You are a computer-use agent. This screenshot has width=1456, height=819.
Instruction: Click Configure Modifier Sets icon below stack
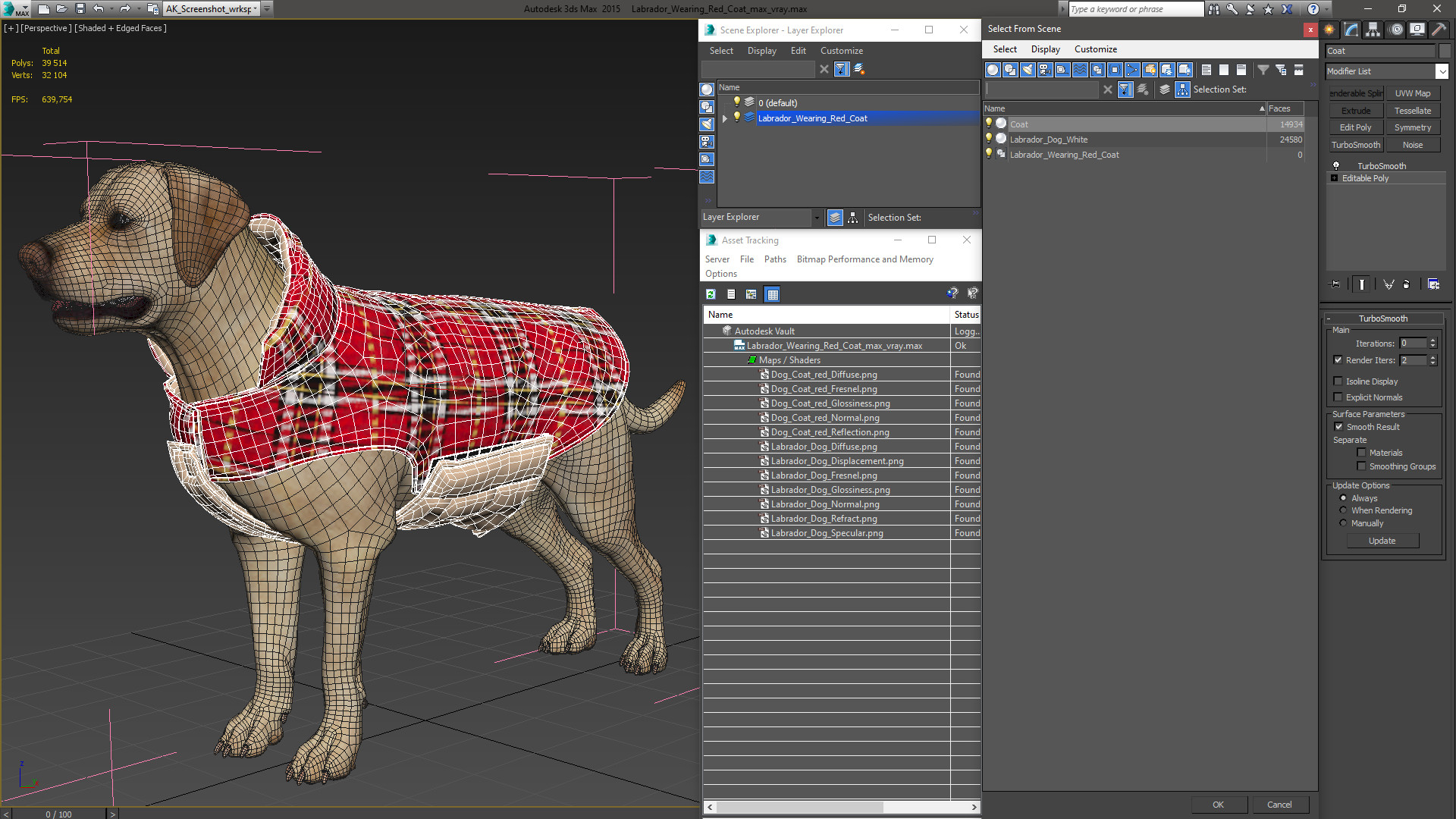[1433, 284]
